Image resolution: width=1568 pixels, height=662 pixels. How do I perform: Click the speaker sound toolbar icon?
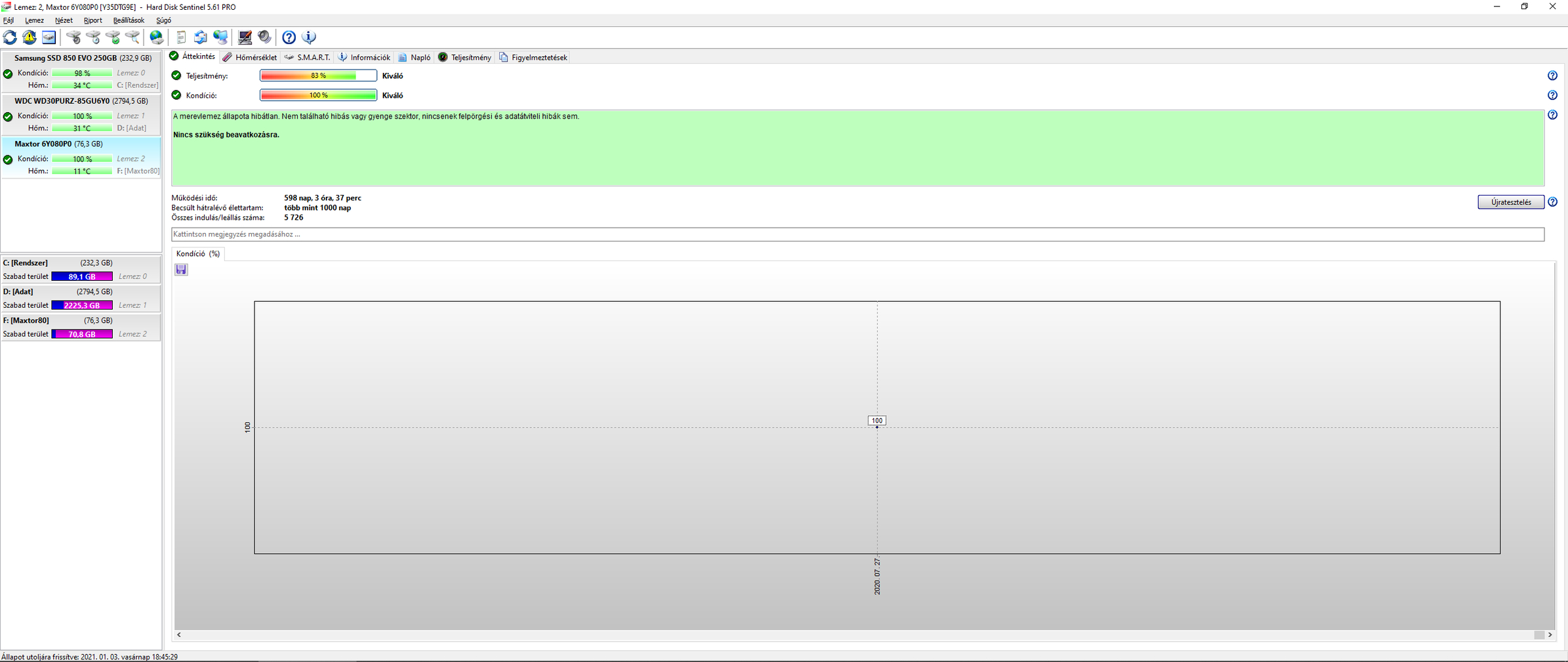pyautogui.click(x=264, y=37)
